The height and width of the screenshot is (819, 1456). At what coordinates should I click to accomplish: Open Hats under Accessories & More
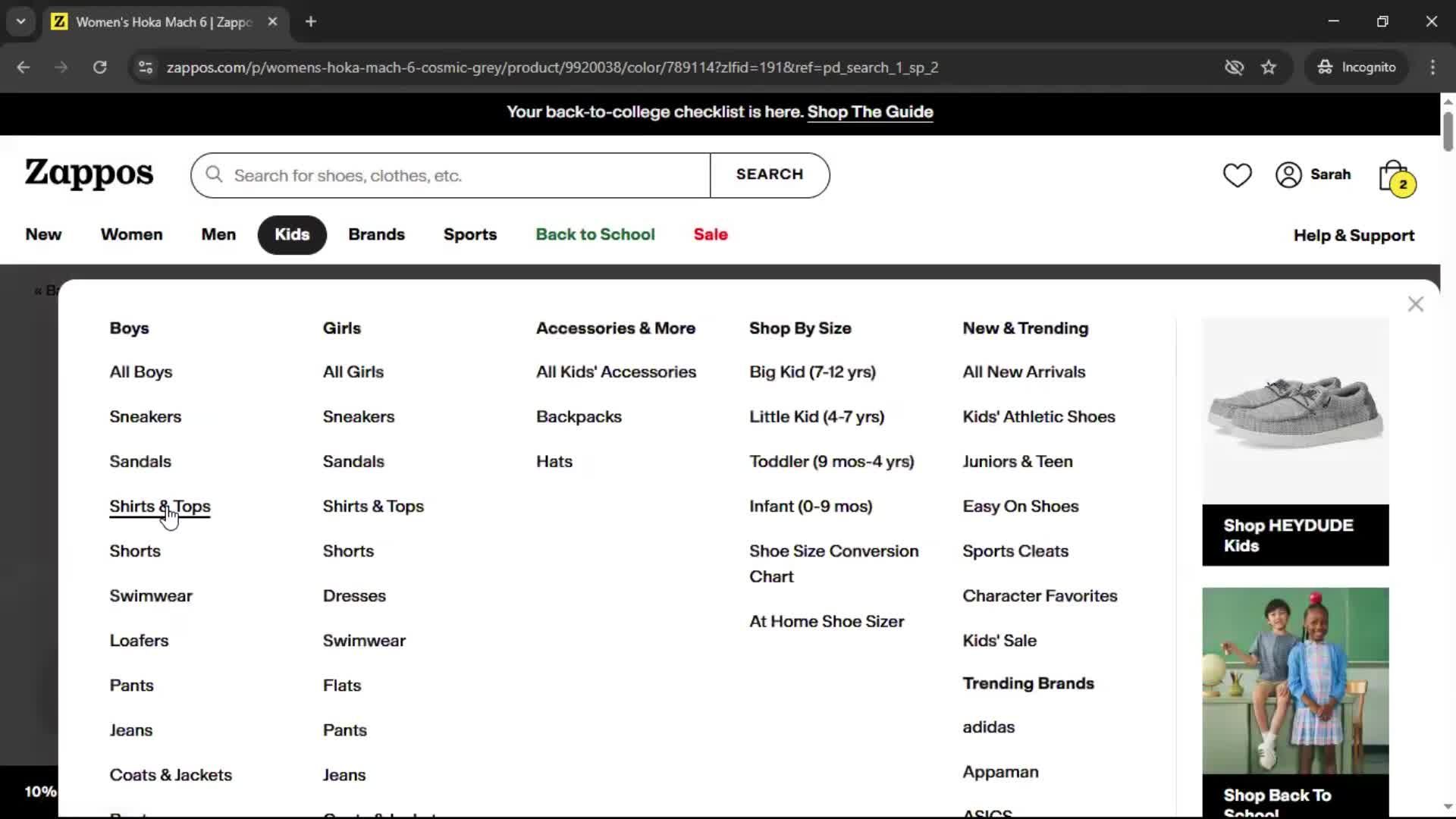pyautogui.click(x=554, y=462)
